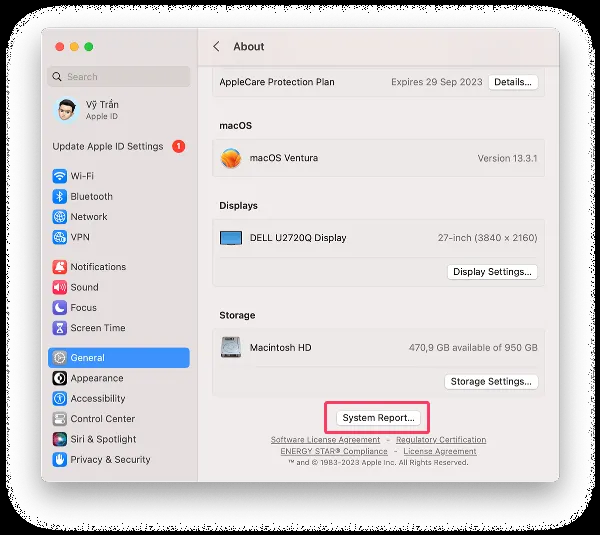Open Software License Agreement link
600x535 pixels.
(x=325, y=440)
